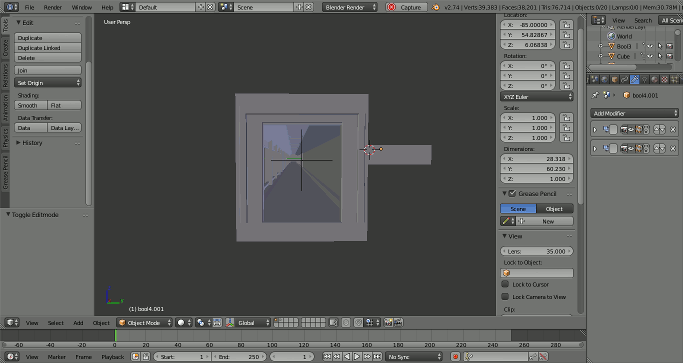Enable Lock Camera to View checkbox
The width and height of the screenshot is (683, 363).
click(505, 297)
